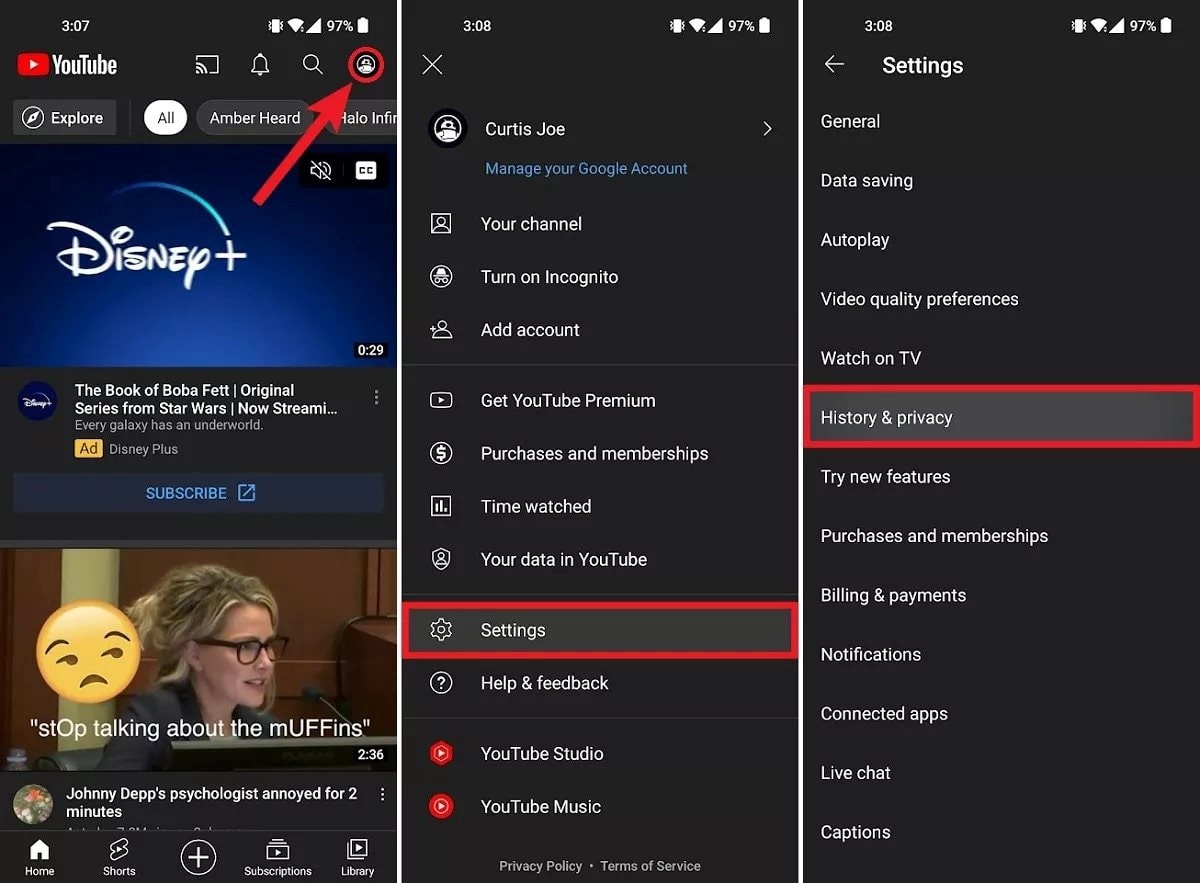The height and width of the screenshot is (883, 1200).
Task: Open the Explore compass chip
Action: coord(65,118)
